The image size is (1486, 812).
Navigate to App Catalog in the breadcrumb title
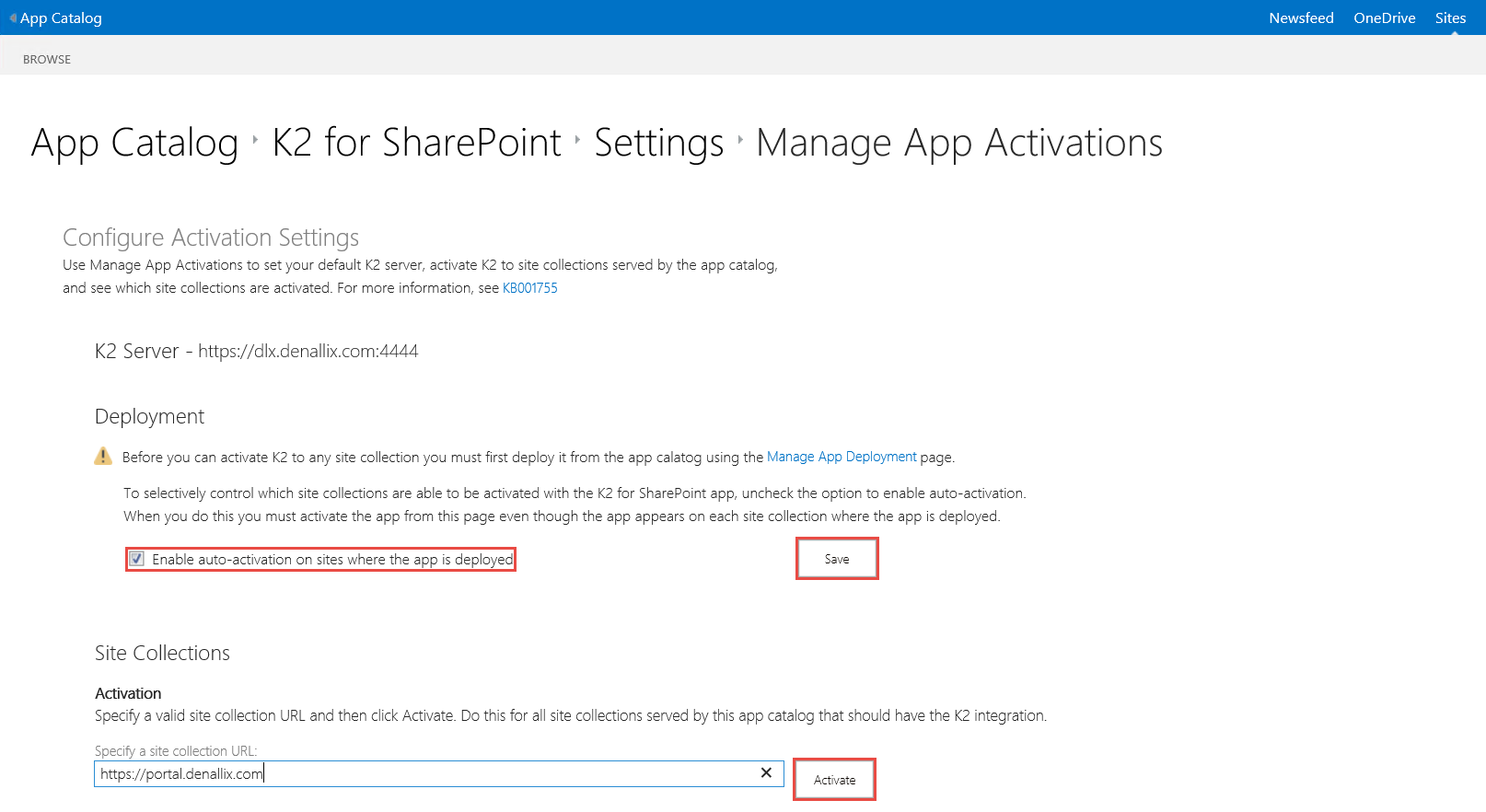point(134,143)
